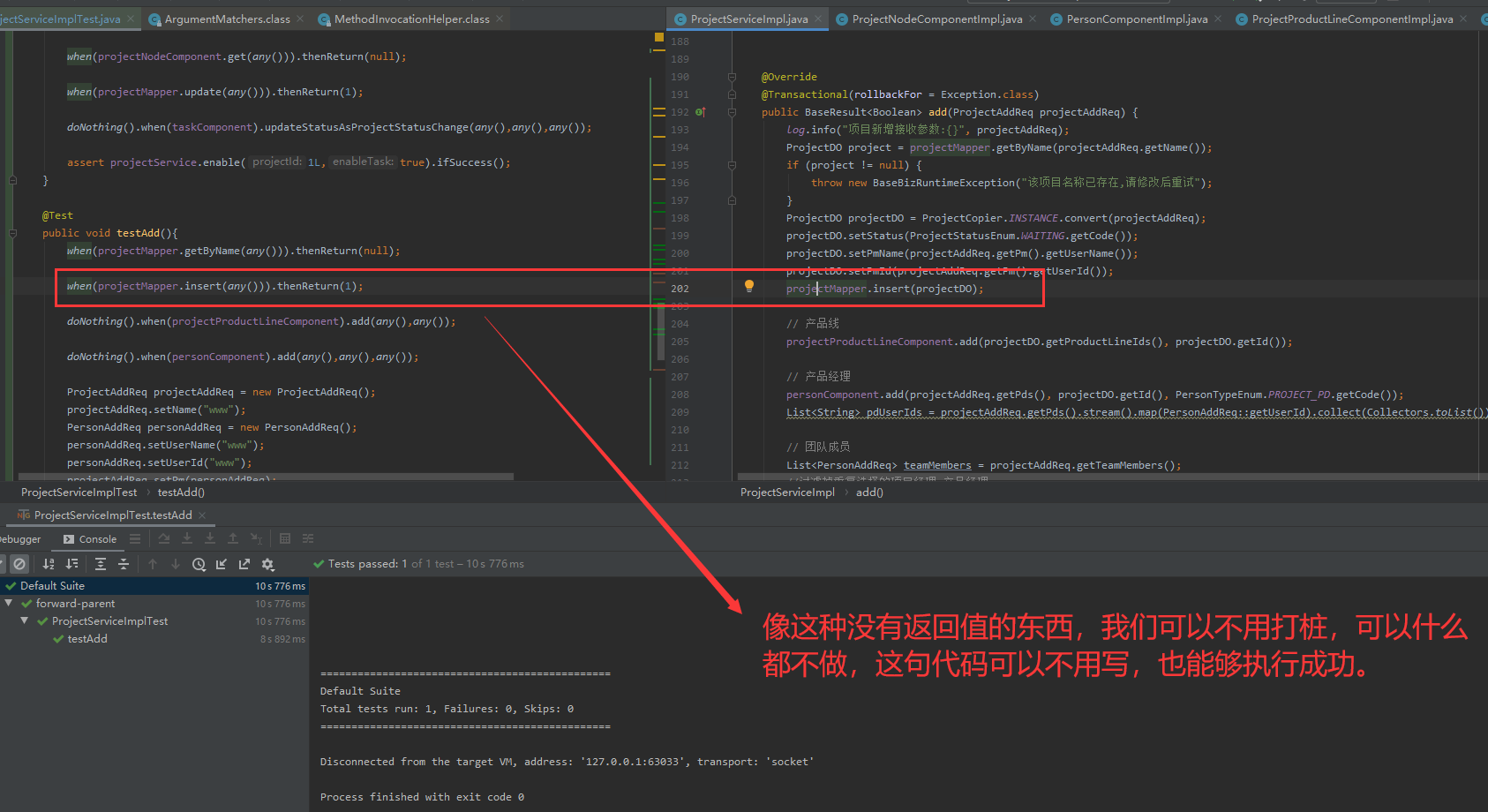Click ProjectServiceImpl breadcrumb in right editor
1488x812 pixels.
[x=787, y=492]
